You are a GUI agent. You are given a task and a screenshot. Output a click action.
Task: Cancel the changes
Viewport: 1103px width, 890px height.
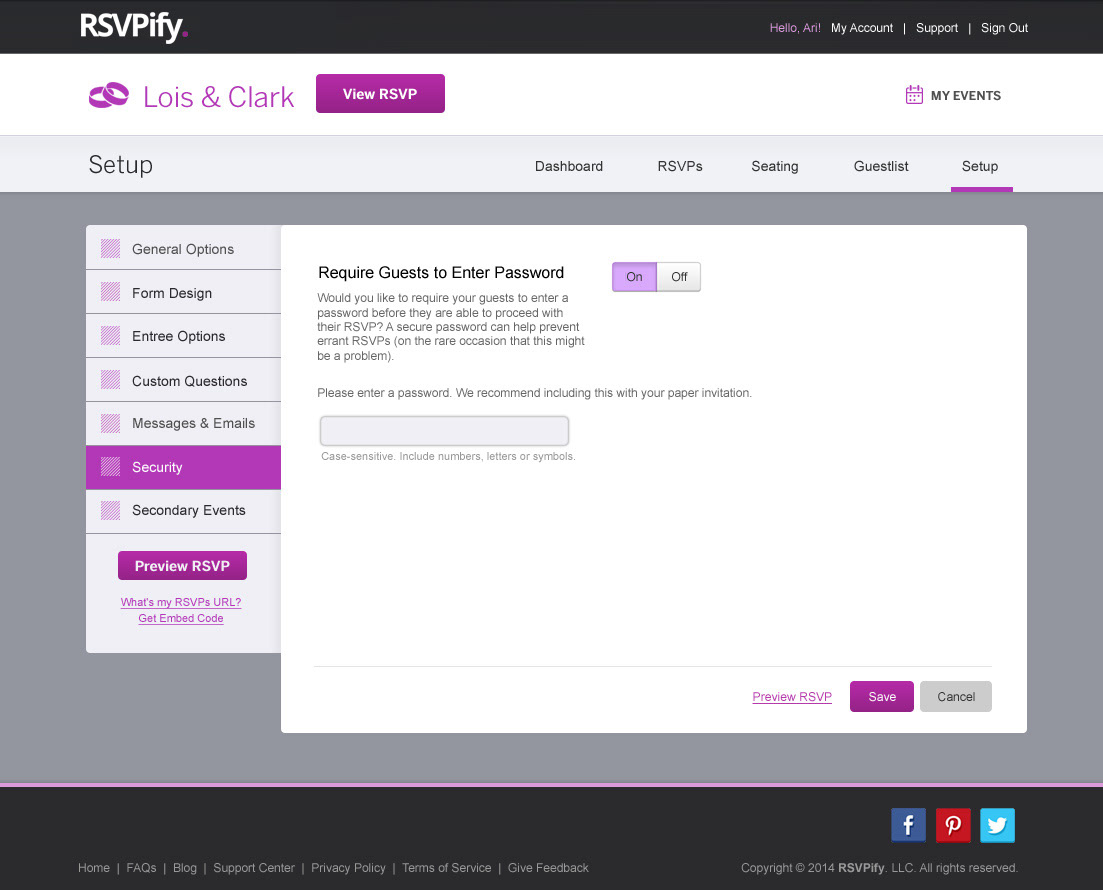coord(956,697)
